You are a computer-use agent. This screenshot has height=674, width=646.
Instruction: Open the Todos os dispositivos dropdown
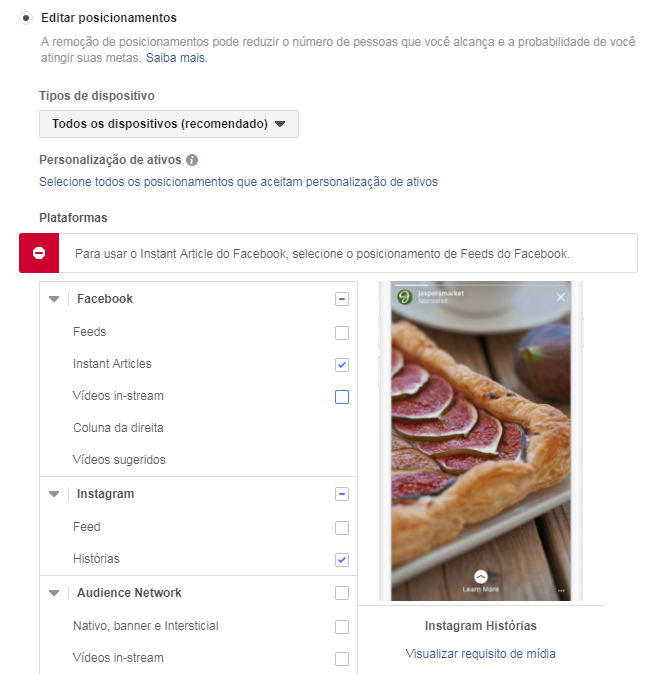(x=169, y=124)
